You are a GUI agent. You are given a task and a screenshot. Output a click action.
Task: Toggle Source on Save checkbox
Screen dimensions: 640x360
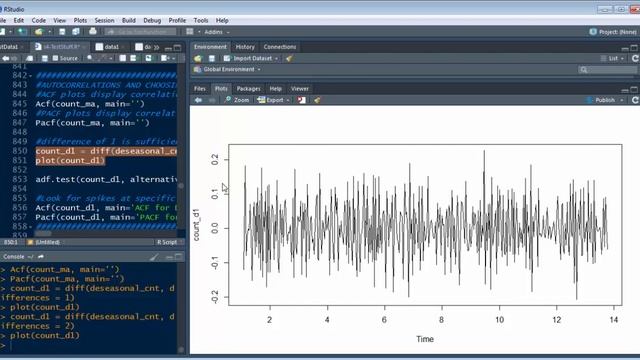pos(56,58)
